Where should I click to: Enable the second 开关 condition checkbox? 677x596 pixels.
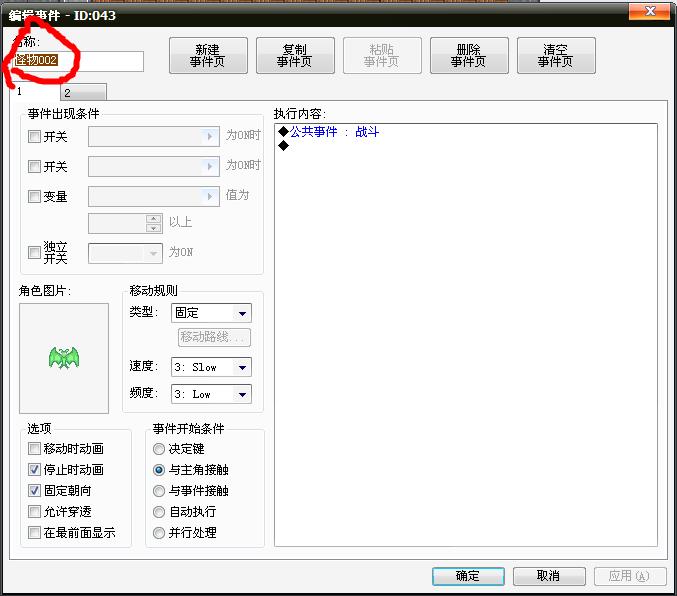tap(34, 166)
